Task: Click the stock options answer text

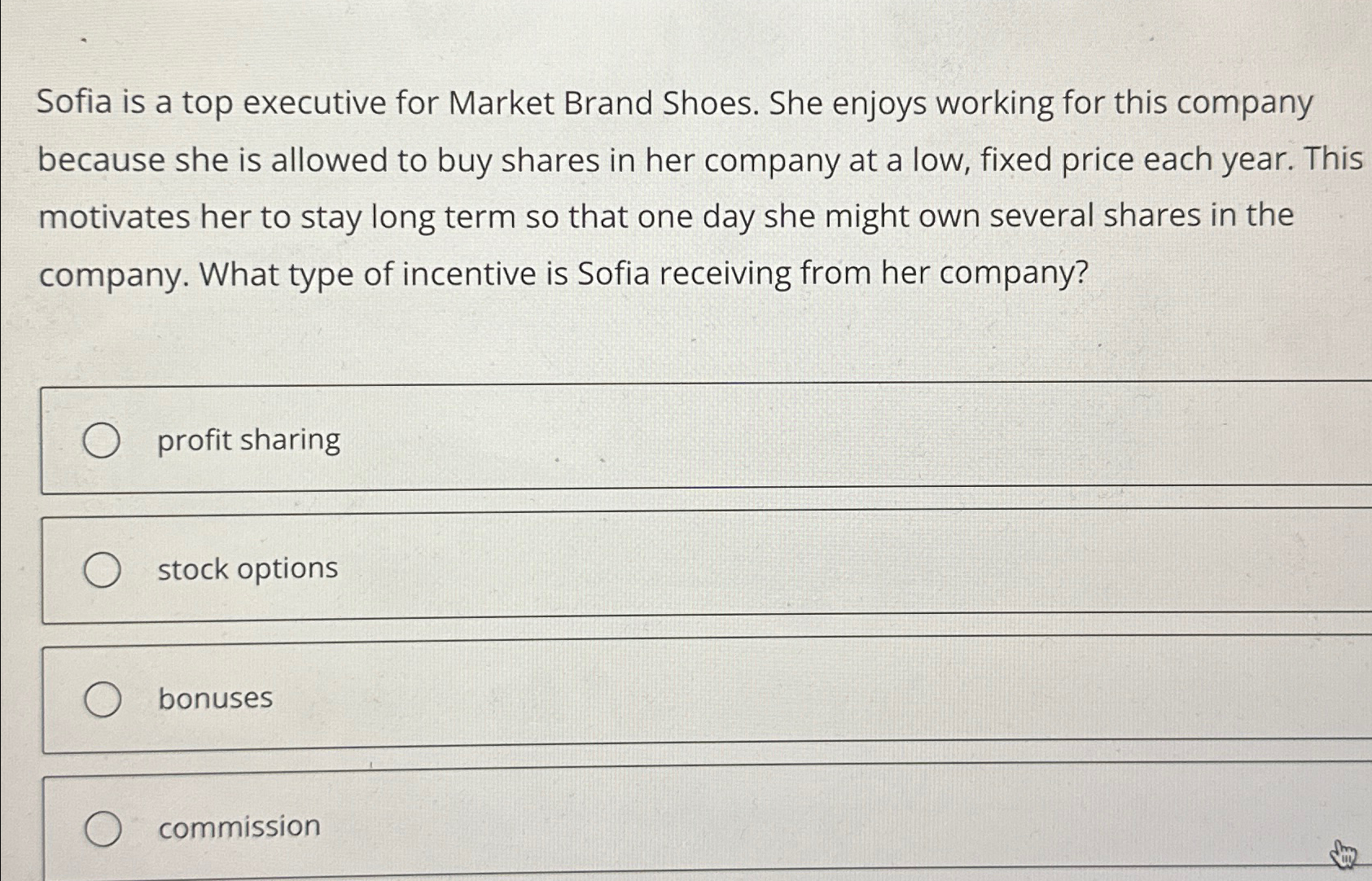Action: coord(248,569)
